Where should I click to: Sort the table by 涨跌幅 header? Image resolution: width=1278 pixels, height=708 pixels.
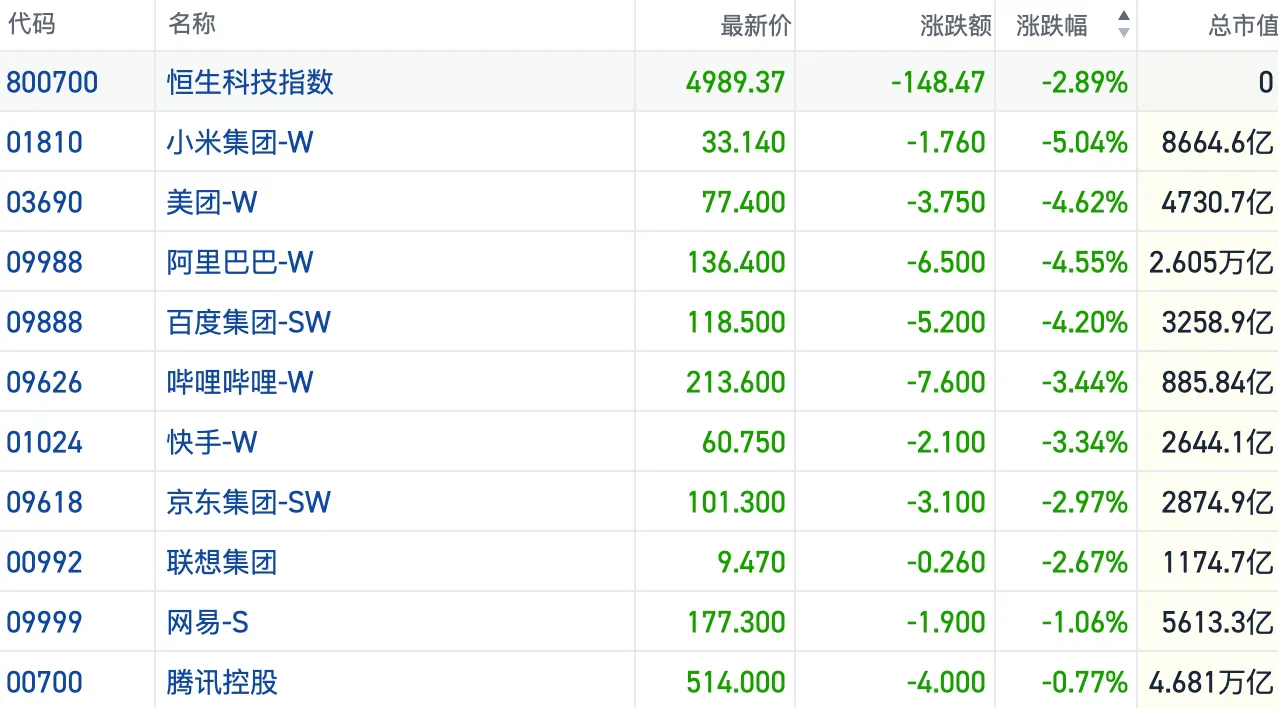[1052, 26]
